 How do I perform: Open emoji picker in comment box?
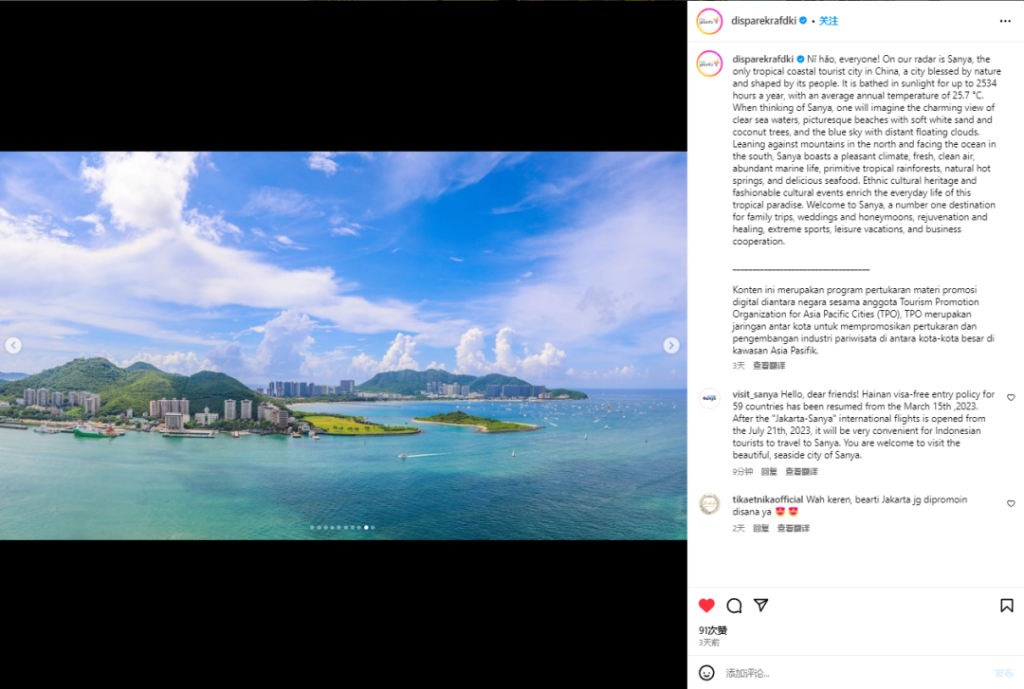click(x=707, y=673)
